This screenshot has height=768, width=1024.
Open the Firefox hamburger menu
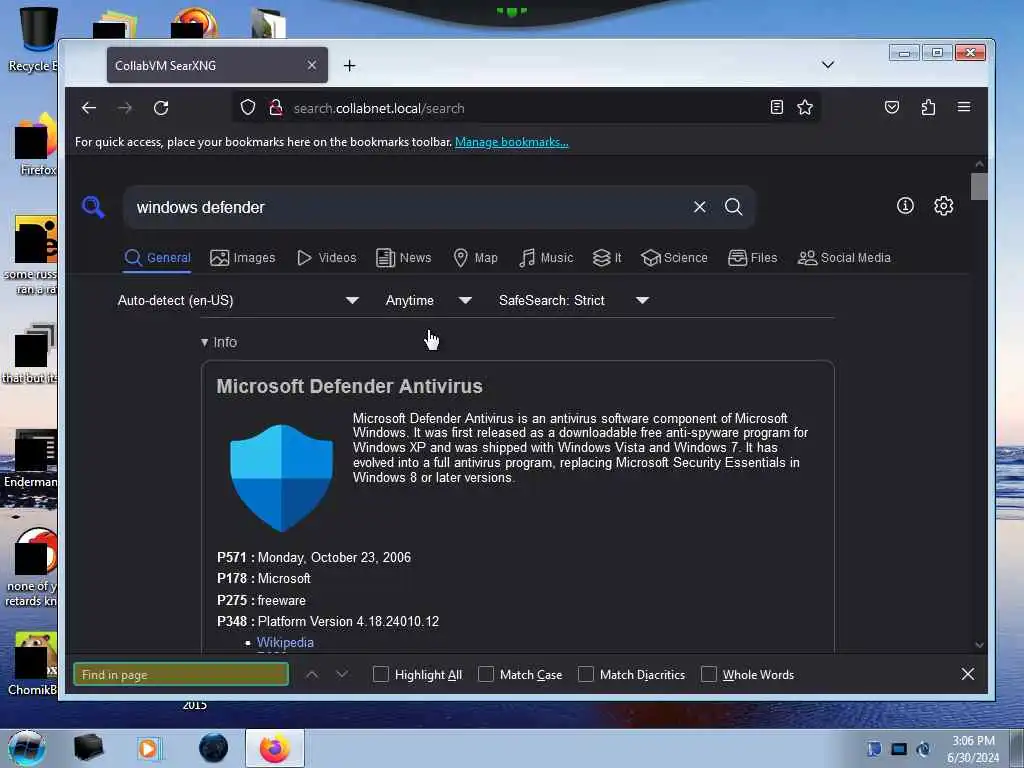point(964,107)
